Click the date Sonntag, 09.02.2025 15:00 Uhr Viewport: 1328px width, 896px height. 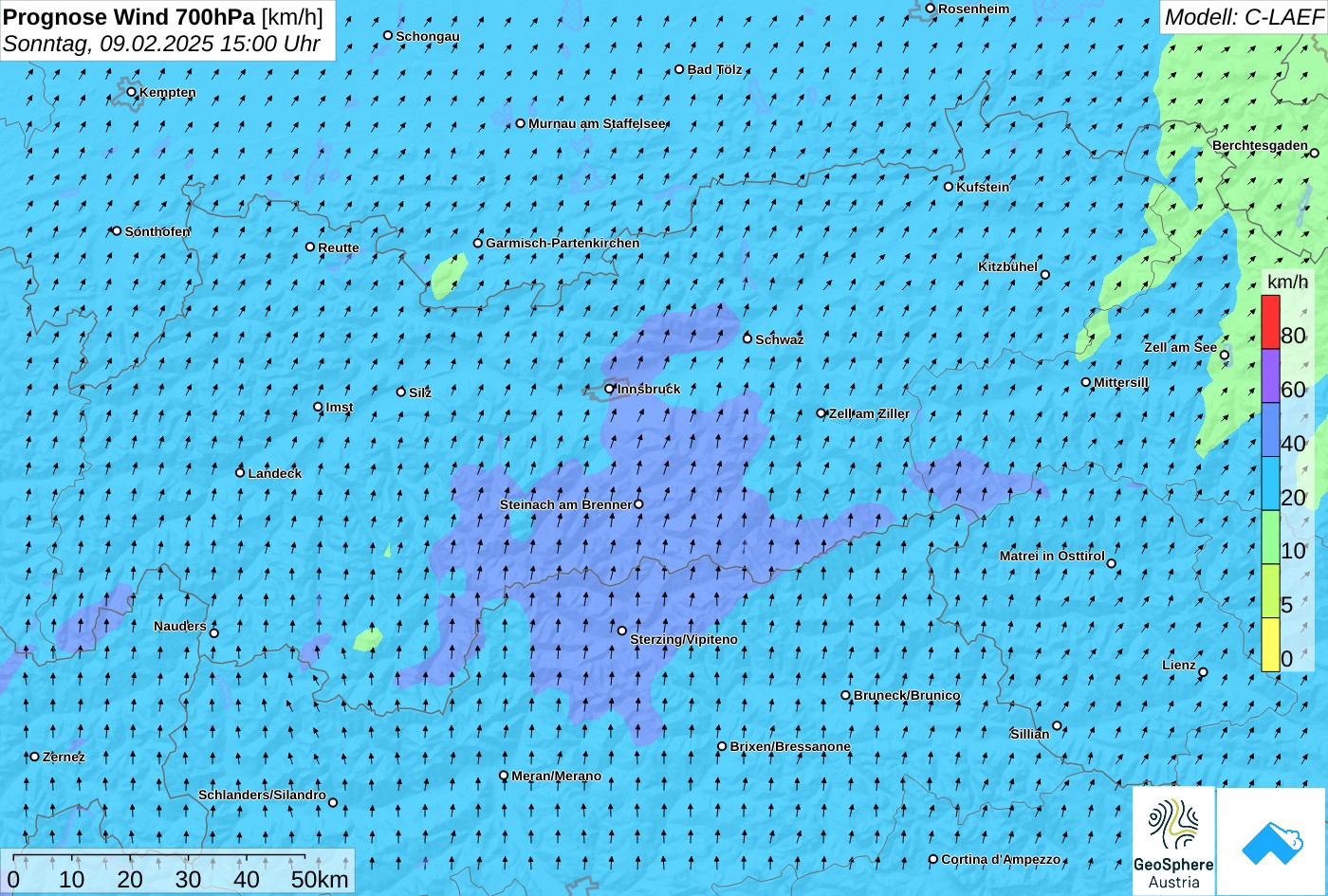(161, 44)
